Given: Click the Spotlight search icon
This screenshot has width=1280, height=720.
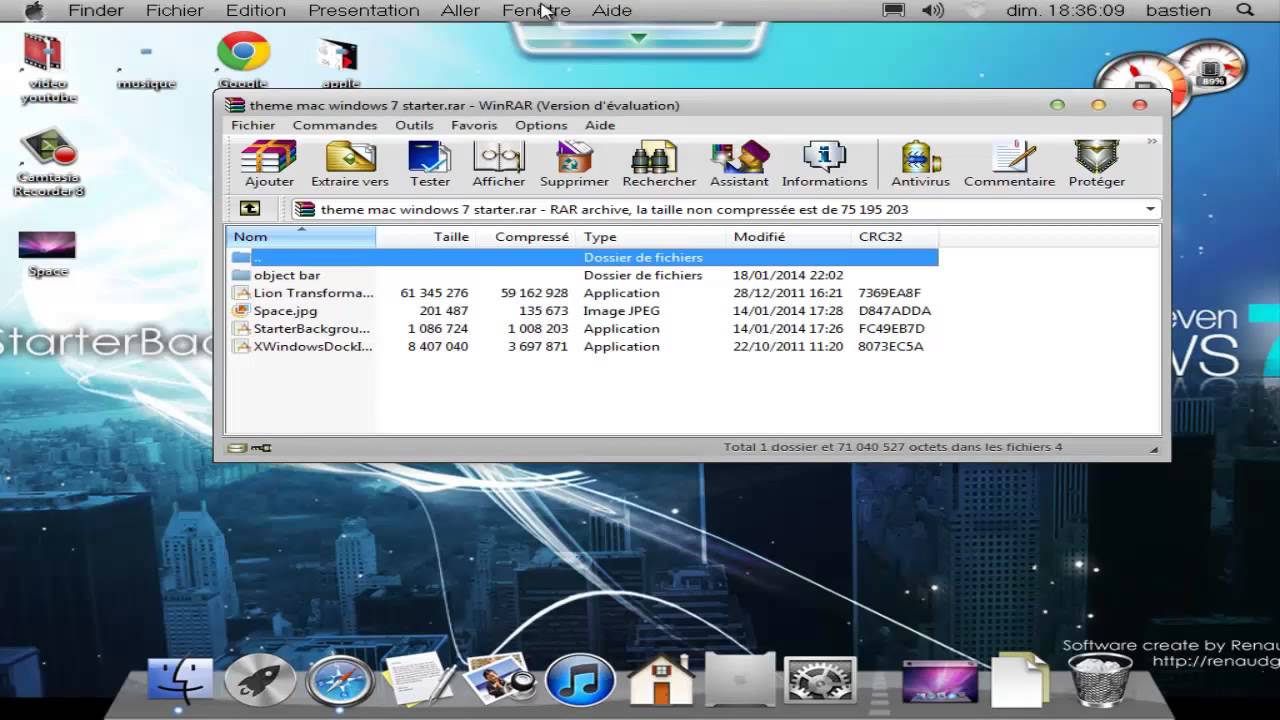Looking at the screenshot, I should (x=1245, y=10).
